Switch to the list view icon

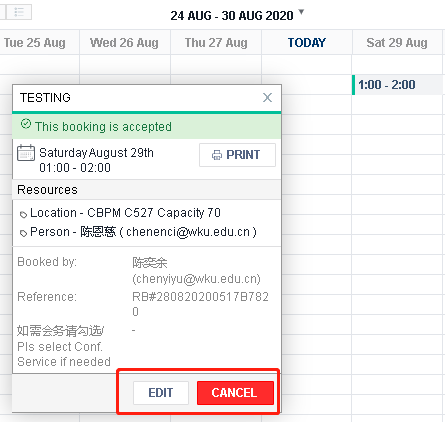coord(19,12)
